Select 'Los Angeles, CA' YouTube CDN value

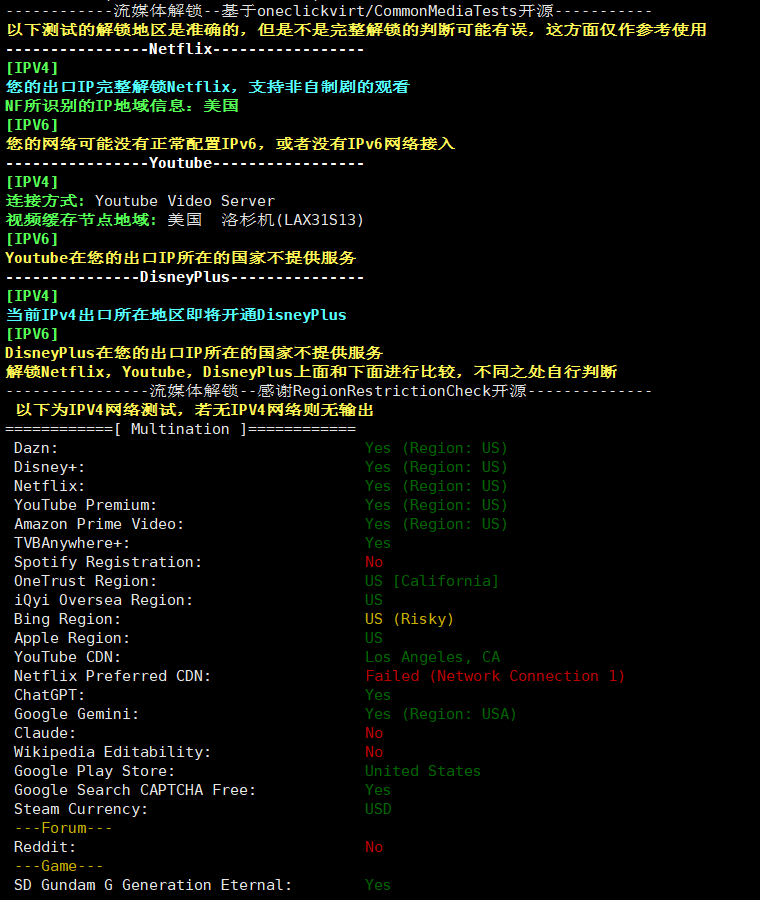432,657
